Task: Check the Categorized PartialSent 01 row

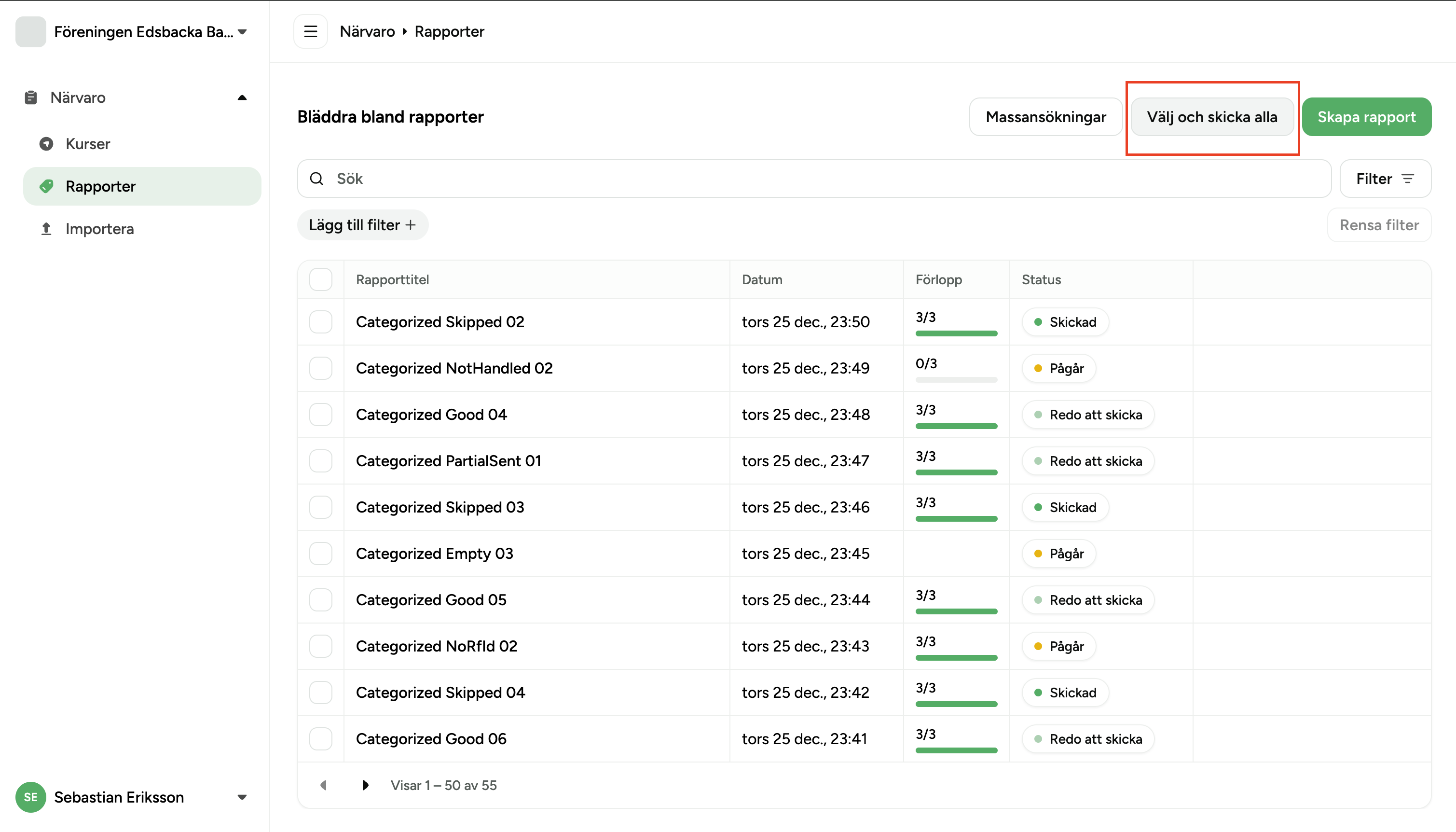Action: (x=321, y=461)
